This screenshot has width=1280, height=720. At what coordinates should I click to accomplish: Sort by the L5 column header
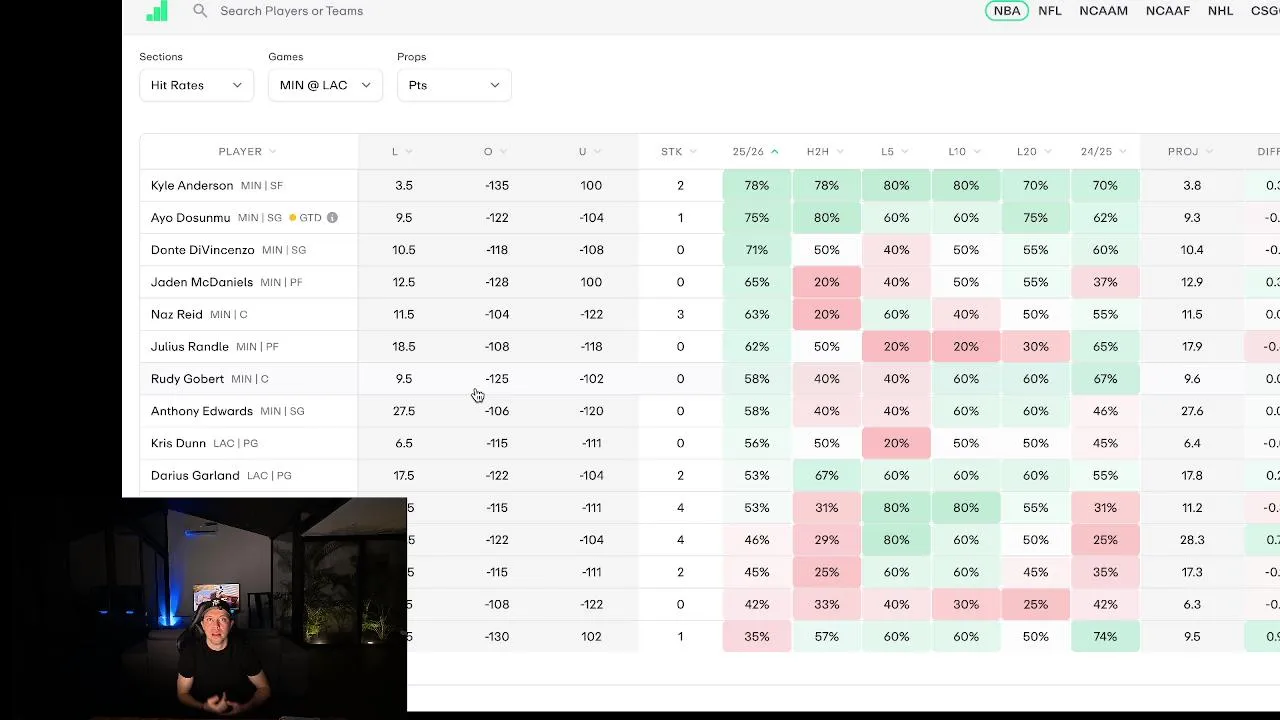894,152
